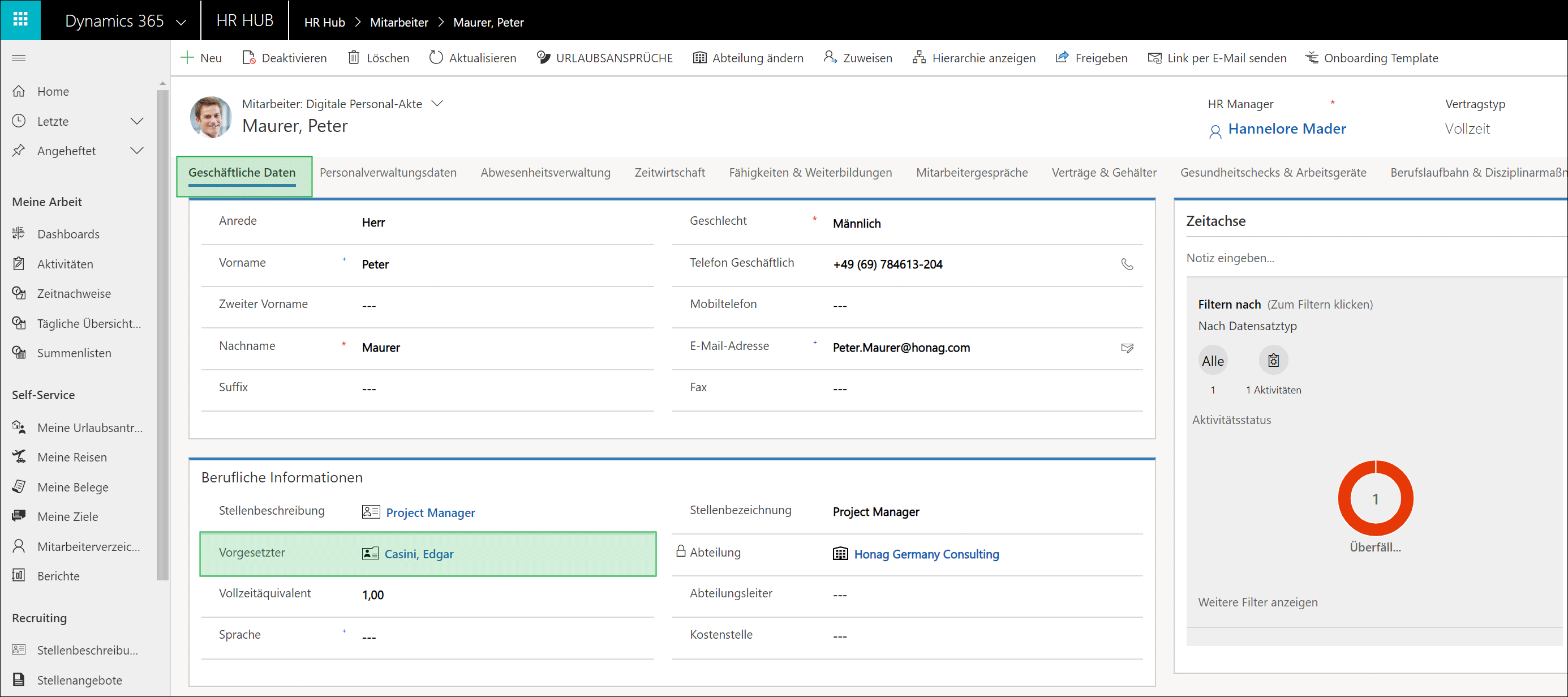Click the Hierarchie anzeigen toolbar button

[x=974, y=58]
